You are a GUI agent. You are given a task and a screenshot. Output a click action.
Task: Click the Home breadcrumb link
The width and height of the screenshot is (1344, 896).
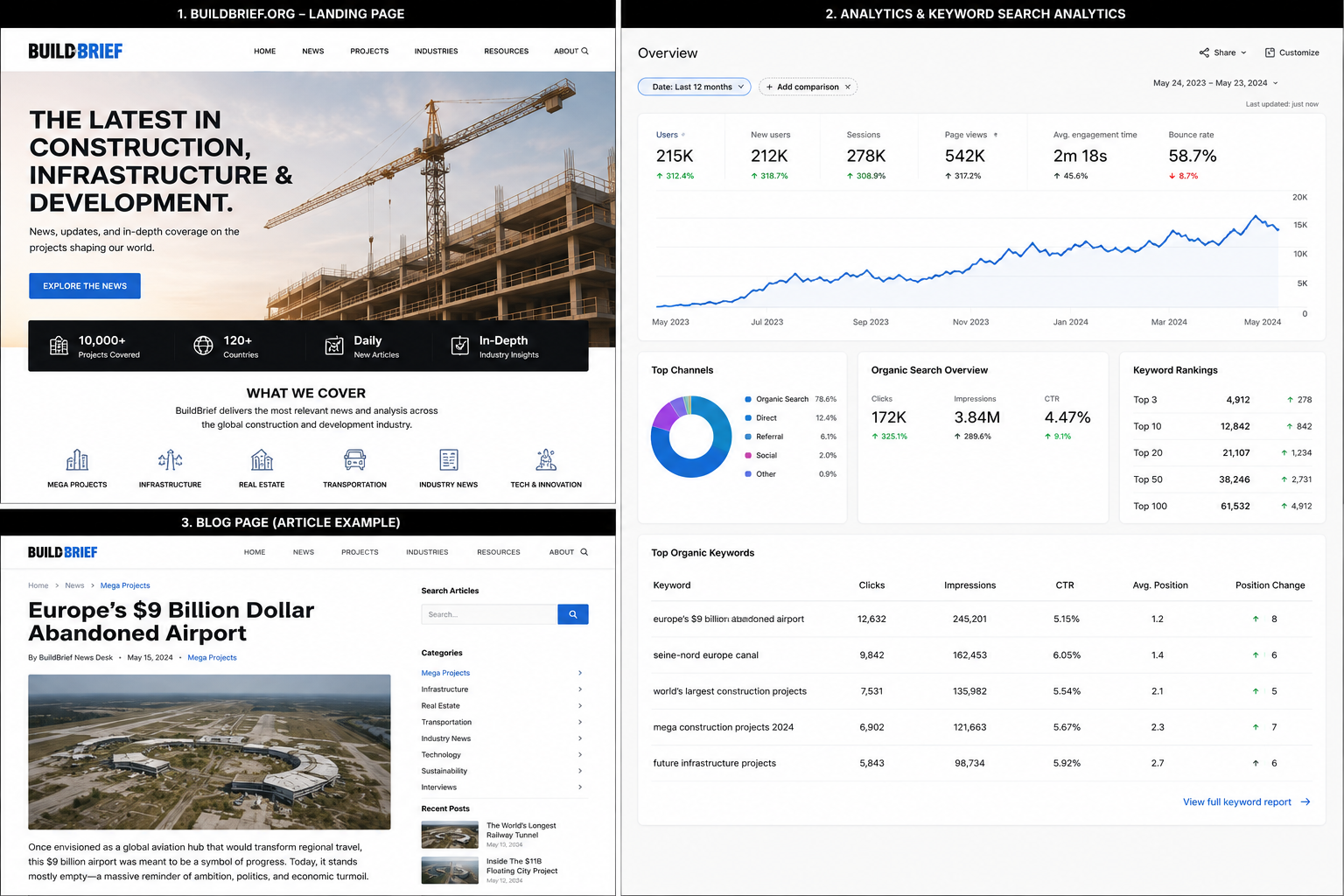38,585
